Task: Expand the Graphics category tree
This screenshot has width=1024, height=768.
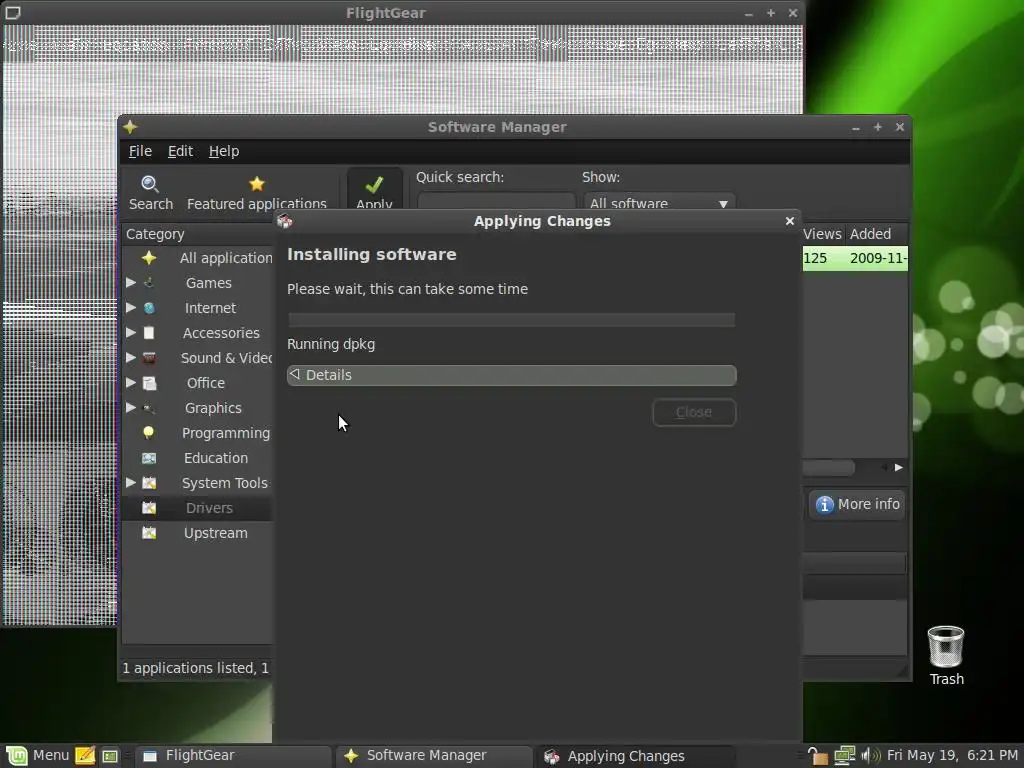Action: point(131,408)
